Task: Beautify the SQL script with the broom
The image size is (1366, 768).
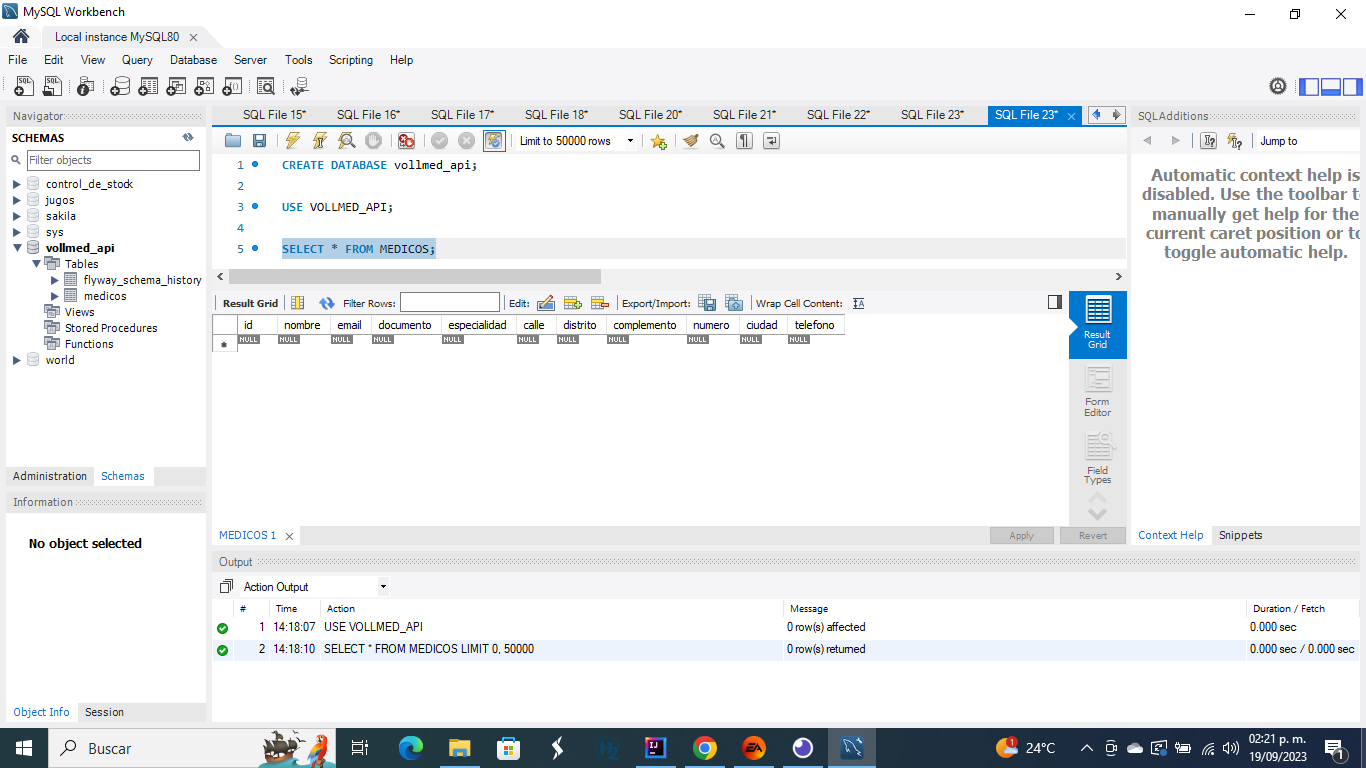Action: click(691, 141)
